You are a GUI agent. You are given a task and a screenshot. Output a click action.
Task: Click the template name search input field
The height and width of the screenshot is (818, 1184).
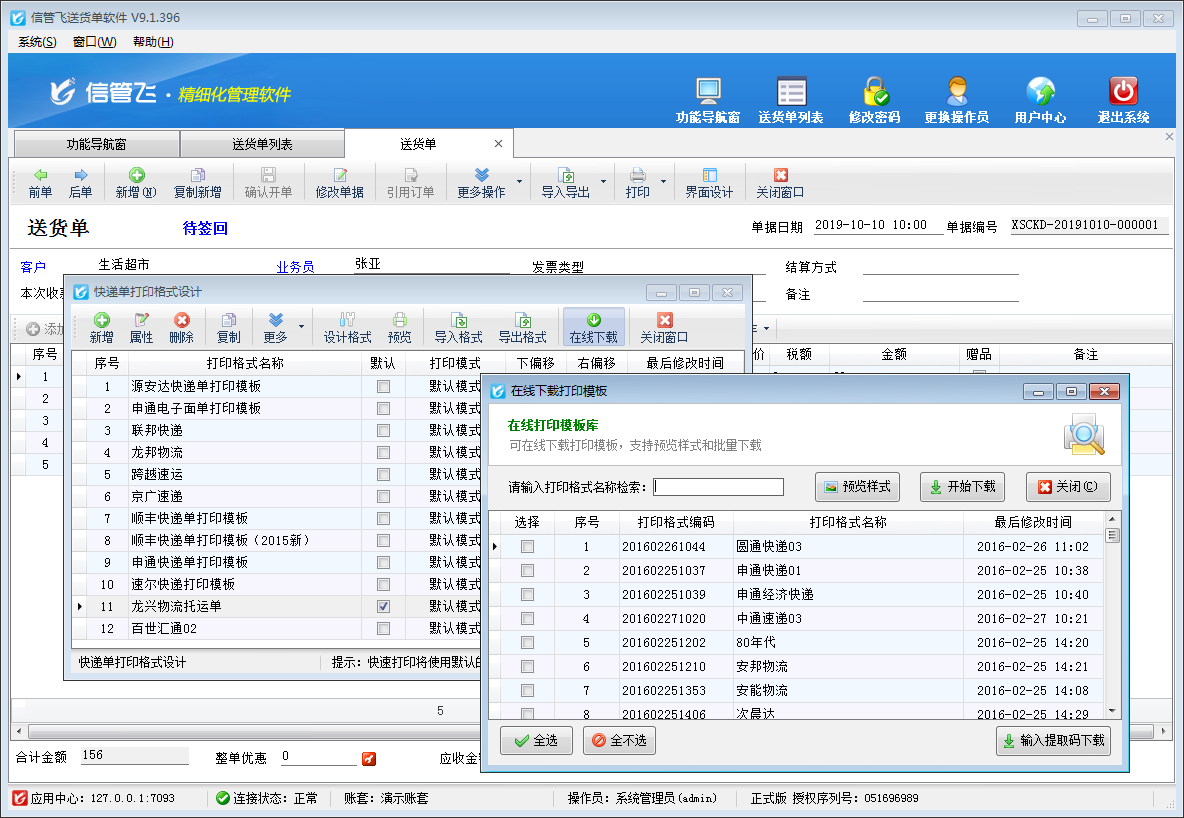(718, 487)
